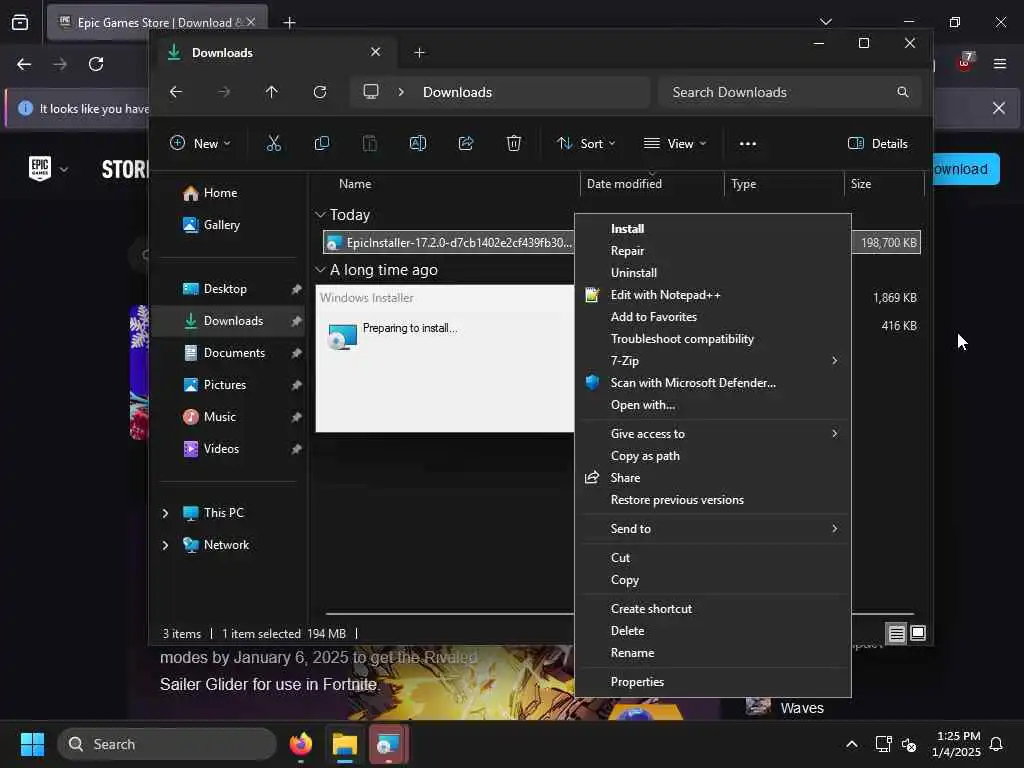The height and width of the screenshot is (768, 1024).
Task: Open the New dropdown
Action: click(x=200, y=144)
